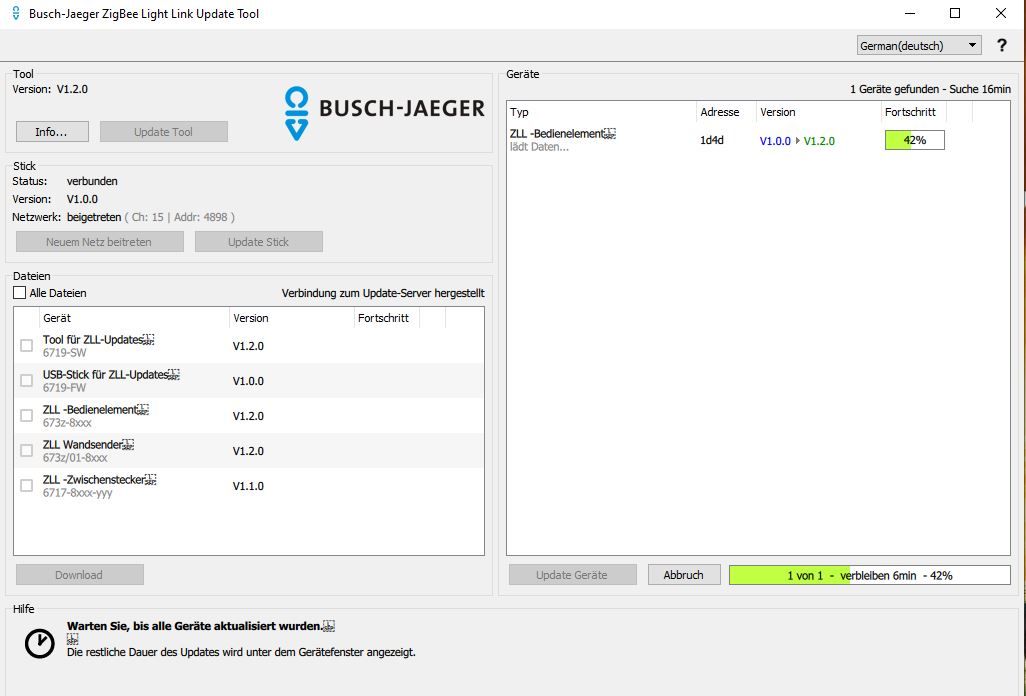Screen dimensions: 1026x696
Task: Click the overall progress bar showing 1 von 1
Action: (x=870, y=575)
